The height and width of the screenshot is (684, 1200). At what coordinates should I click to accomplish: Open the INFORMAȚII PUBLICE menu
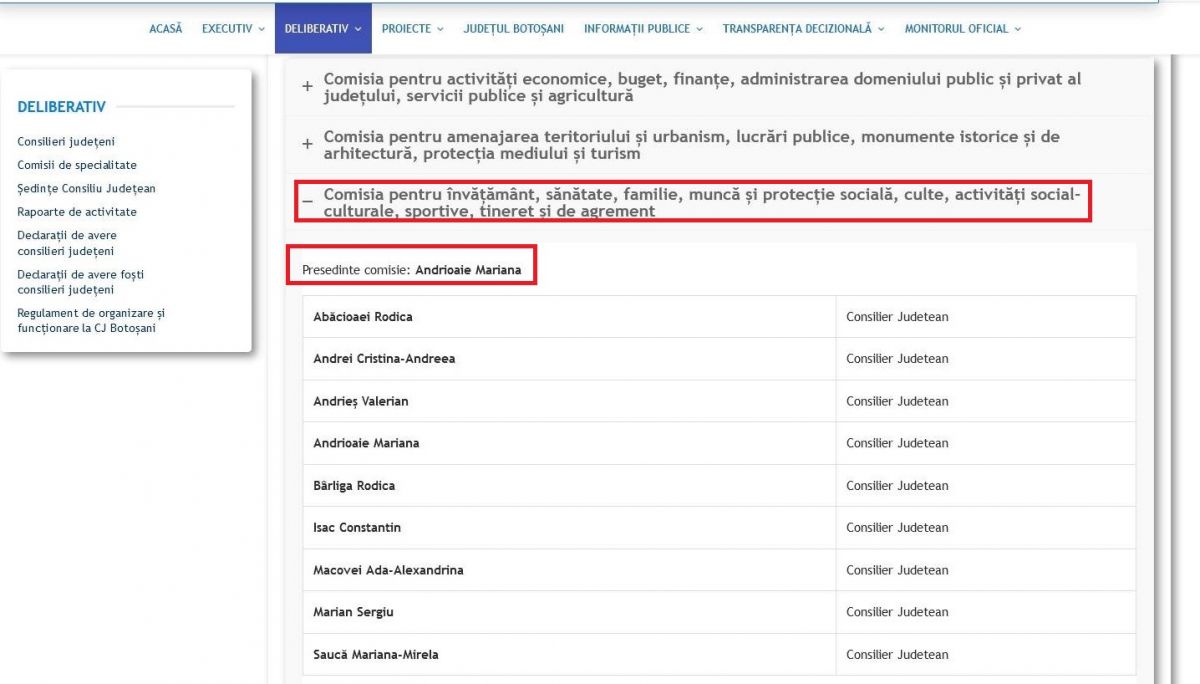point(643,29)
